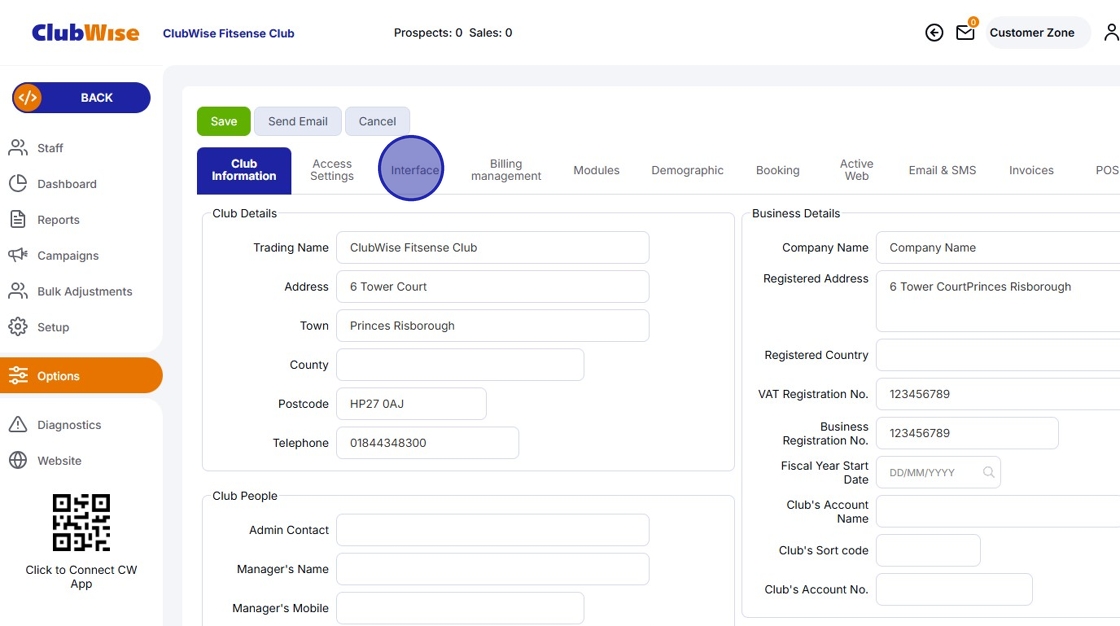Click the Admin Contact input field
The height and width of the screenshot is (626, 1120).
tap(493, 530)
